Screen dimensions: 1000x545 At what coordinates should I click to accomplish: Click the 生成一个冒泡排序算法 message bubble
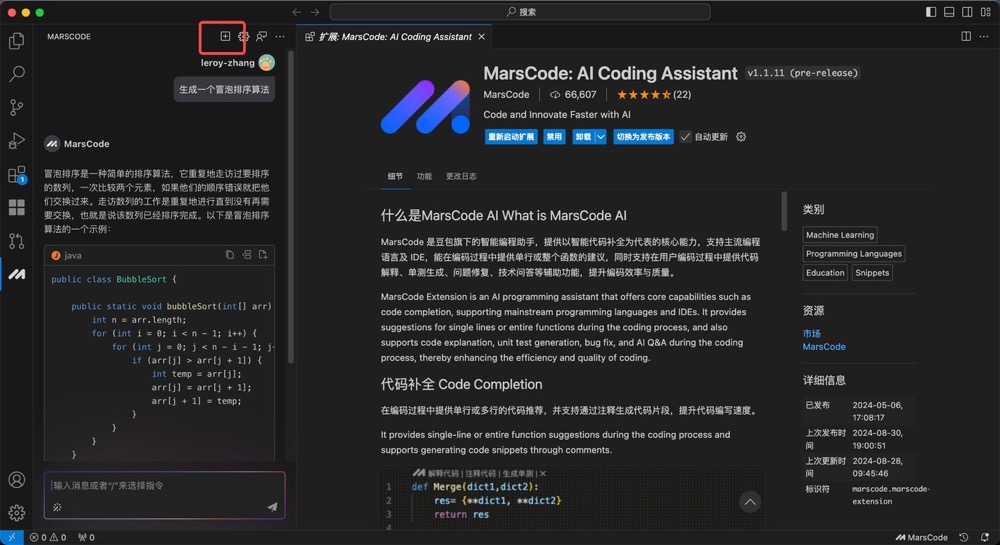(x=224, y=89)
